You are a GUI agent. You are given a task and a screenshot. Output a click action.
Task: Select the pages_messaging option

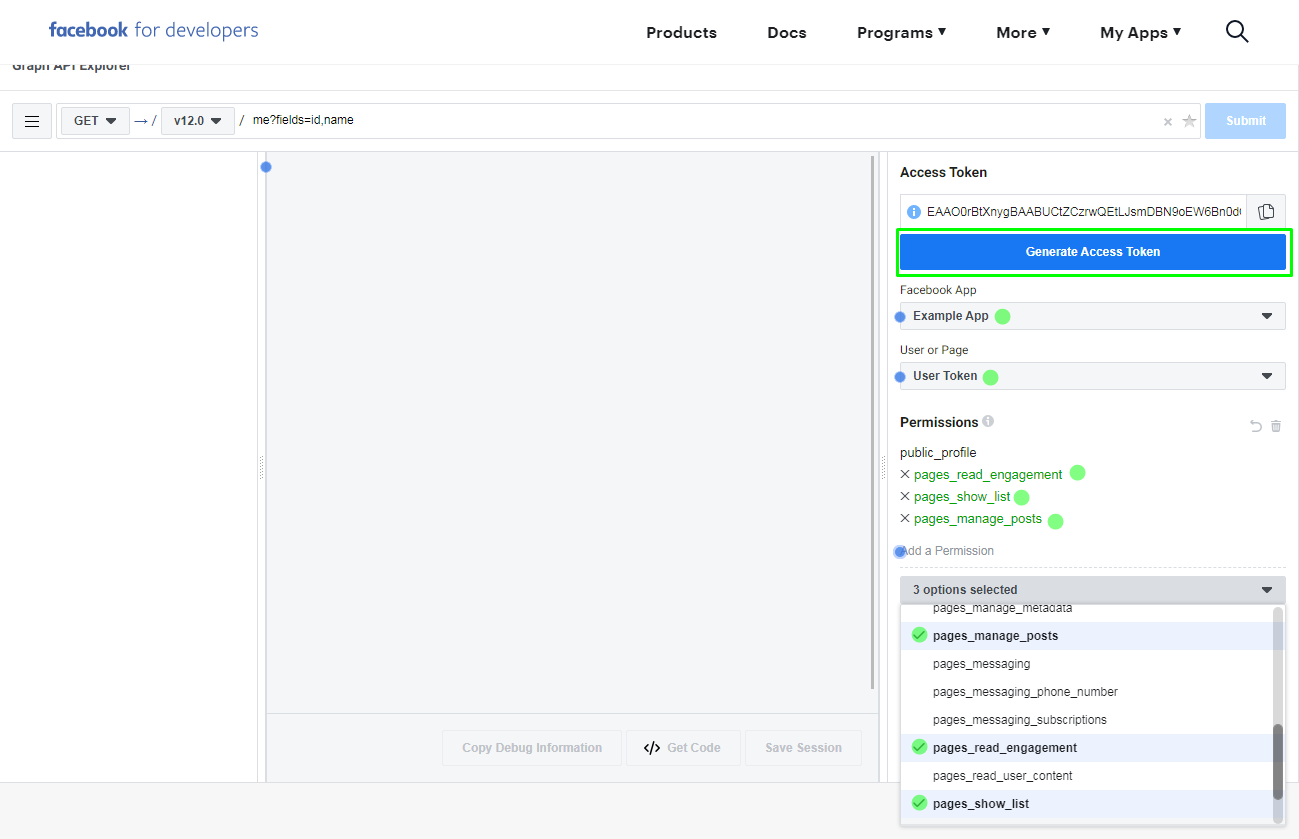1086,664
